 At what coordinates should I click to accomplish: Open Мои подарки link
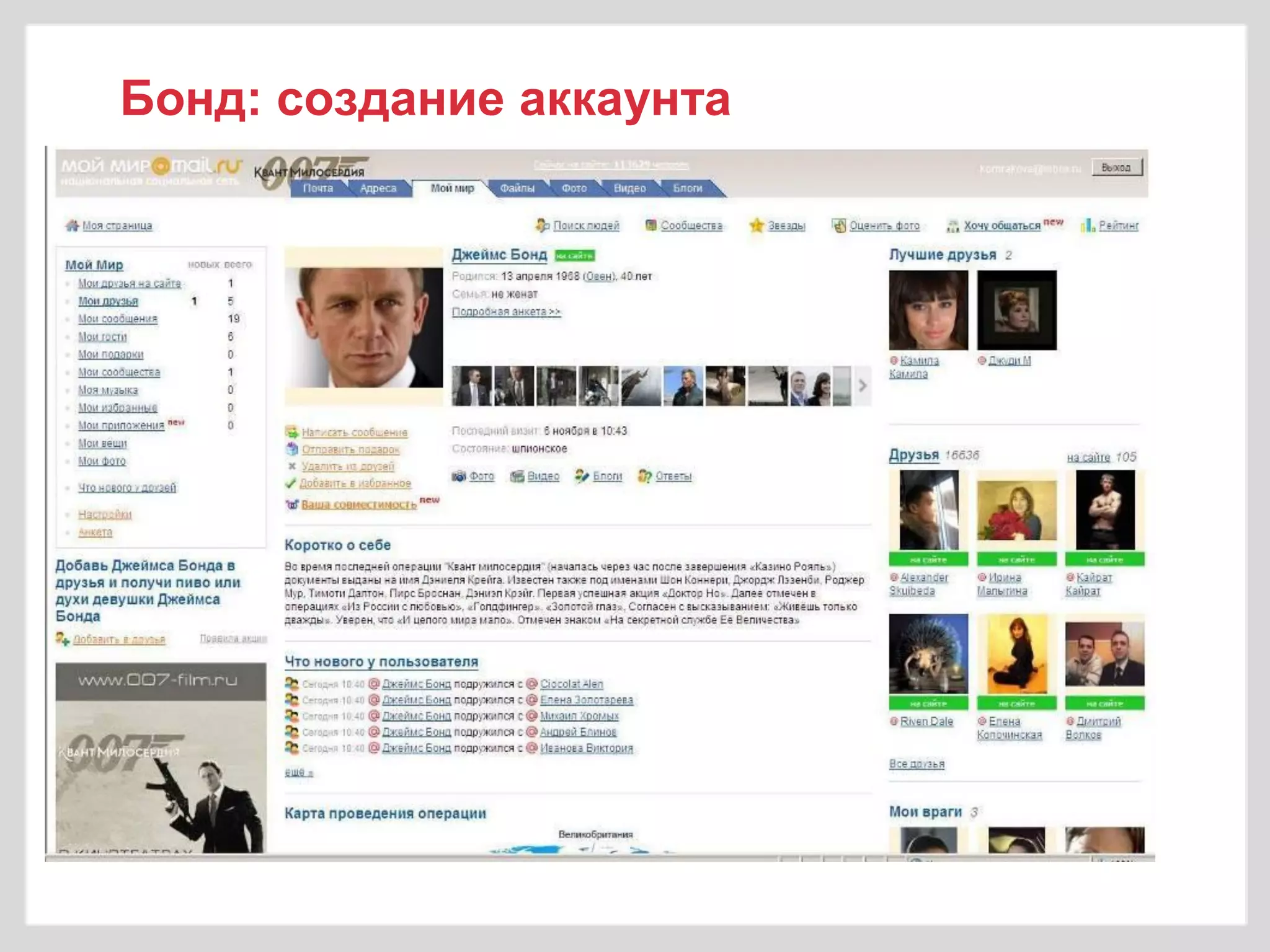[x=110, y=354]
